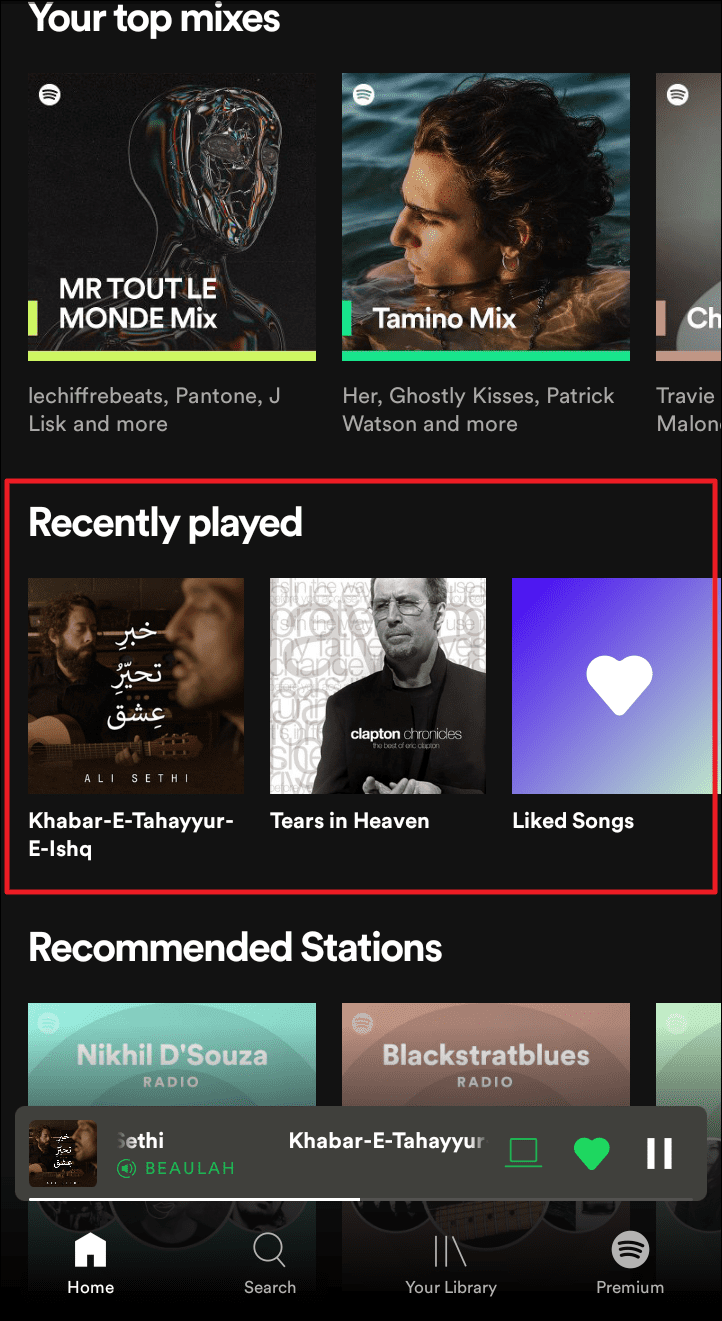Open the Tamino Mix cover
Screen dimensions: 722x1321
click(x=486, y=216)
